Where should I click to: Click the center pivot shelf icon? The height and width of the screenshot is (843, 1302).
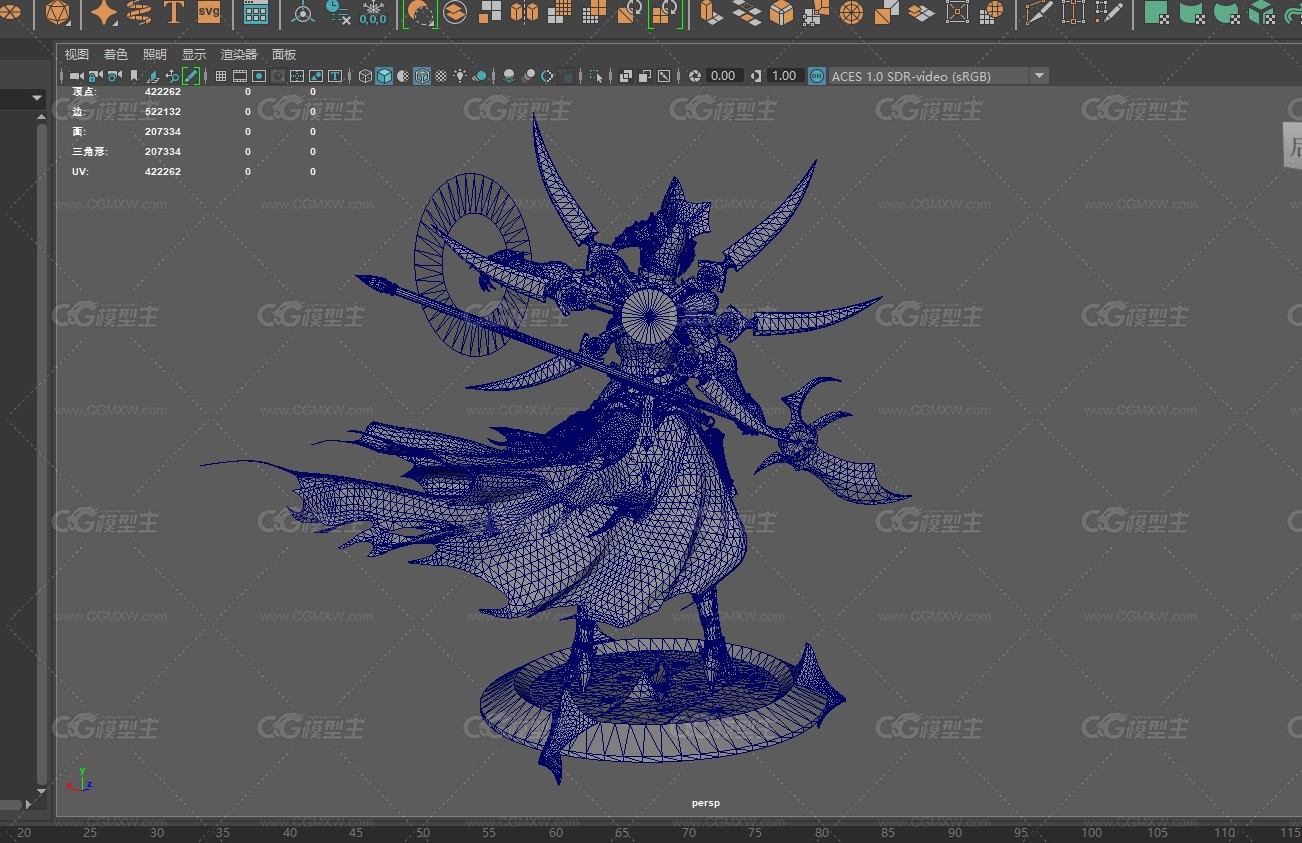[302, 13]
